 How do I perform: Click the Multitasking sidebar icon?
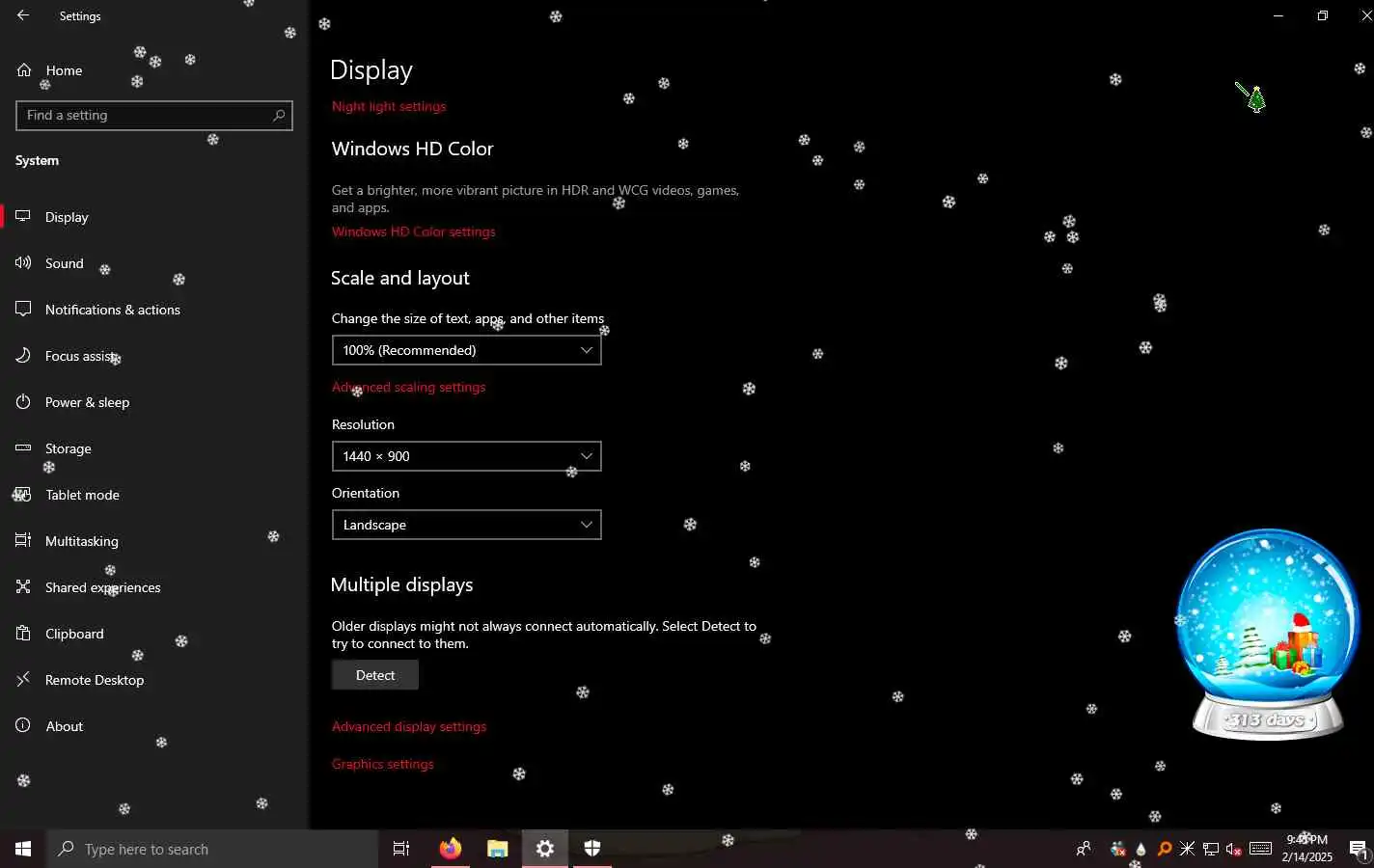pos(23,541)
